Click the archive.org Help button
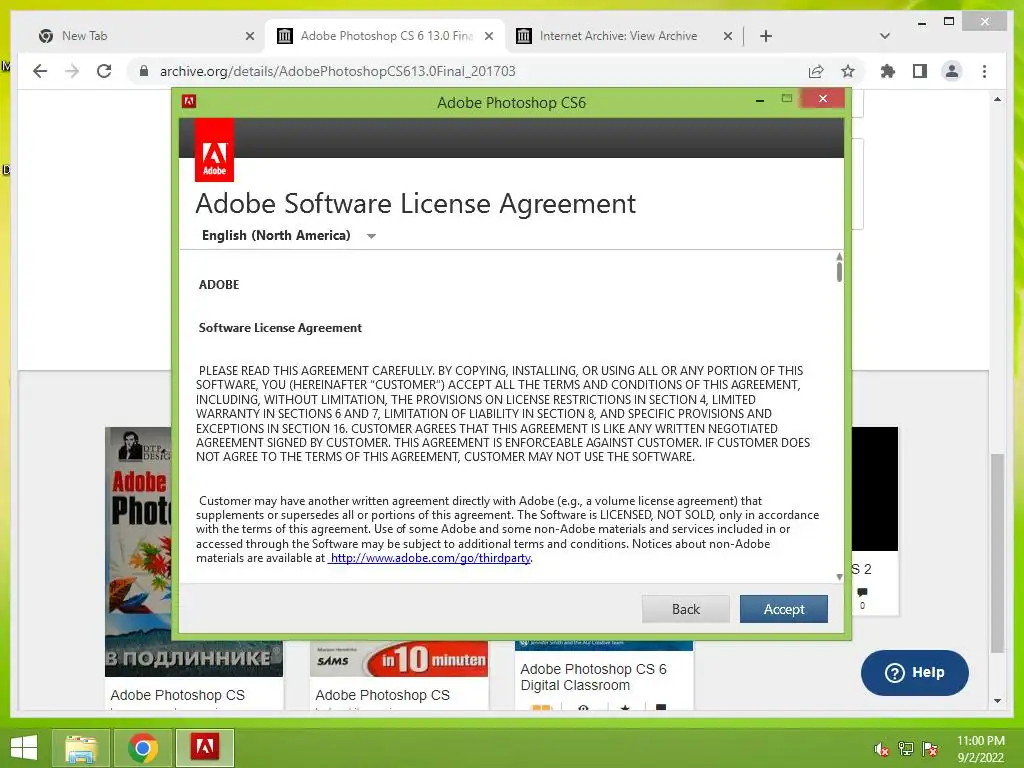 tap(914, 672)
